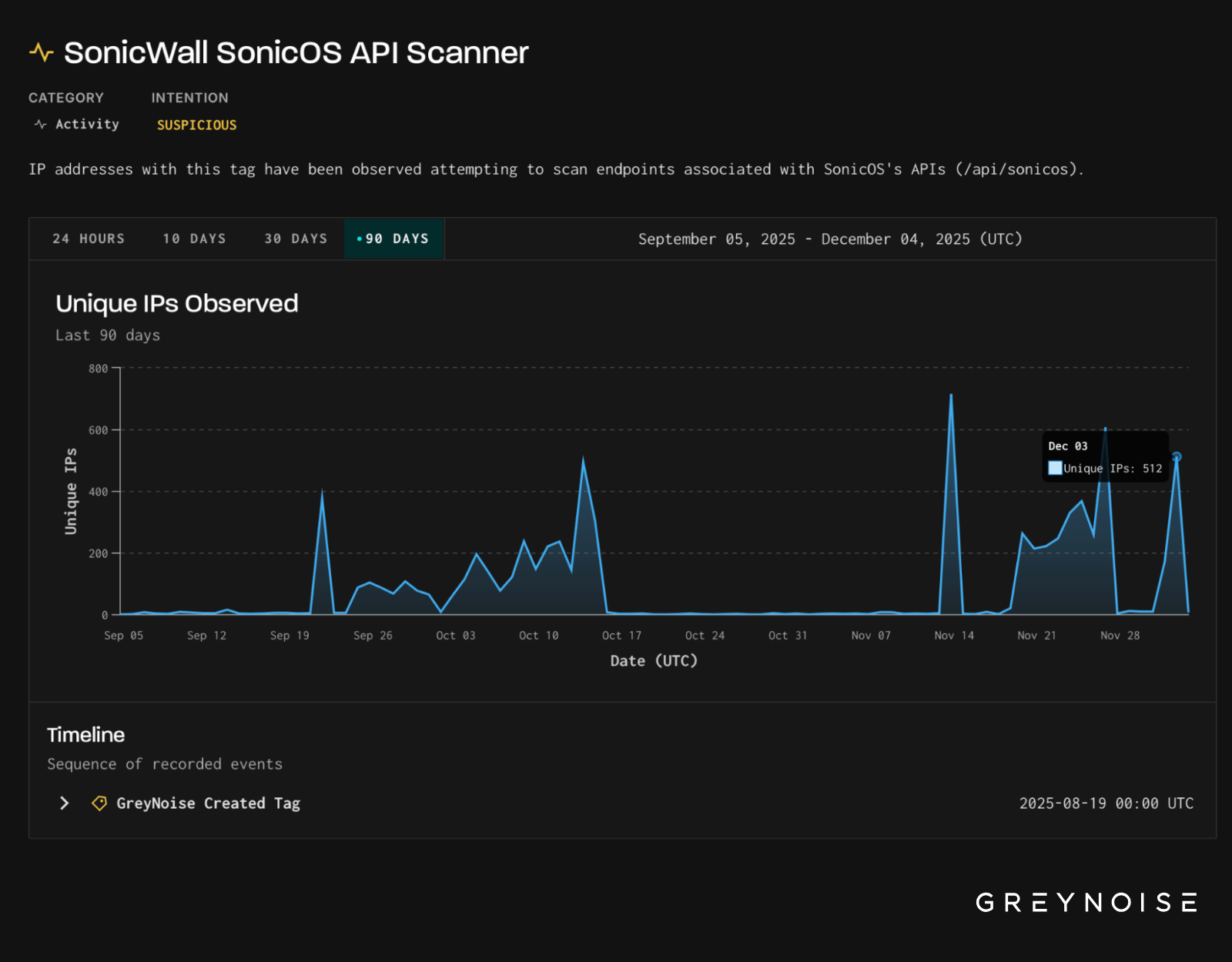
Task: Click the Nov 14 peak on the chart line
Action: [951, 395]
